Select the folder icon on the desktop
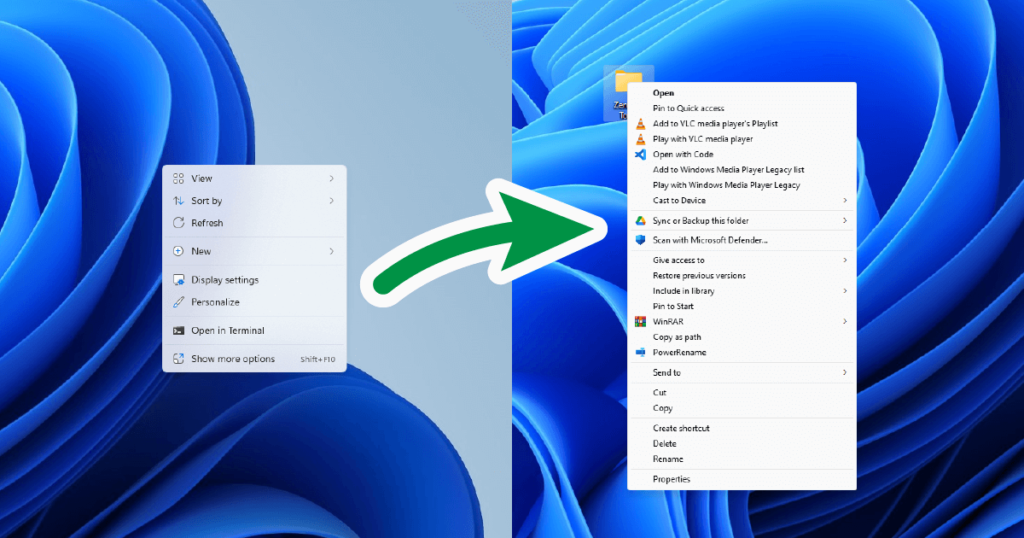This screenshot has height=538, width=1024. click(x=628, y=82)
